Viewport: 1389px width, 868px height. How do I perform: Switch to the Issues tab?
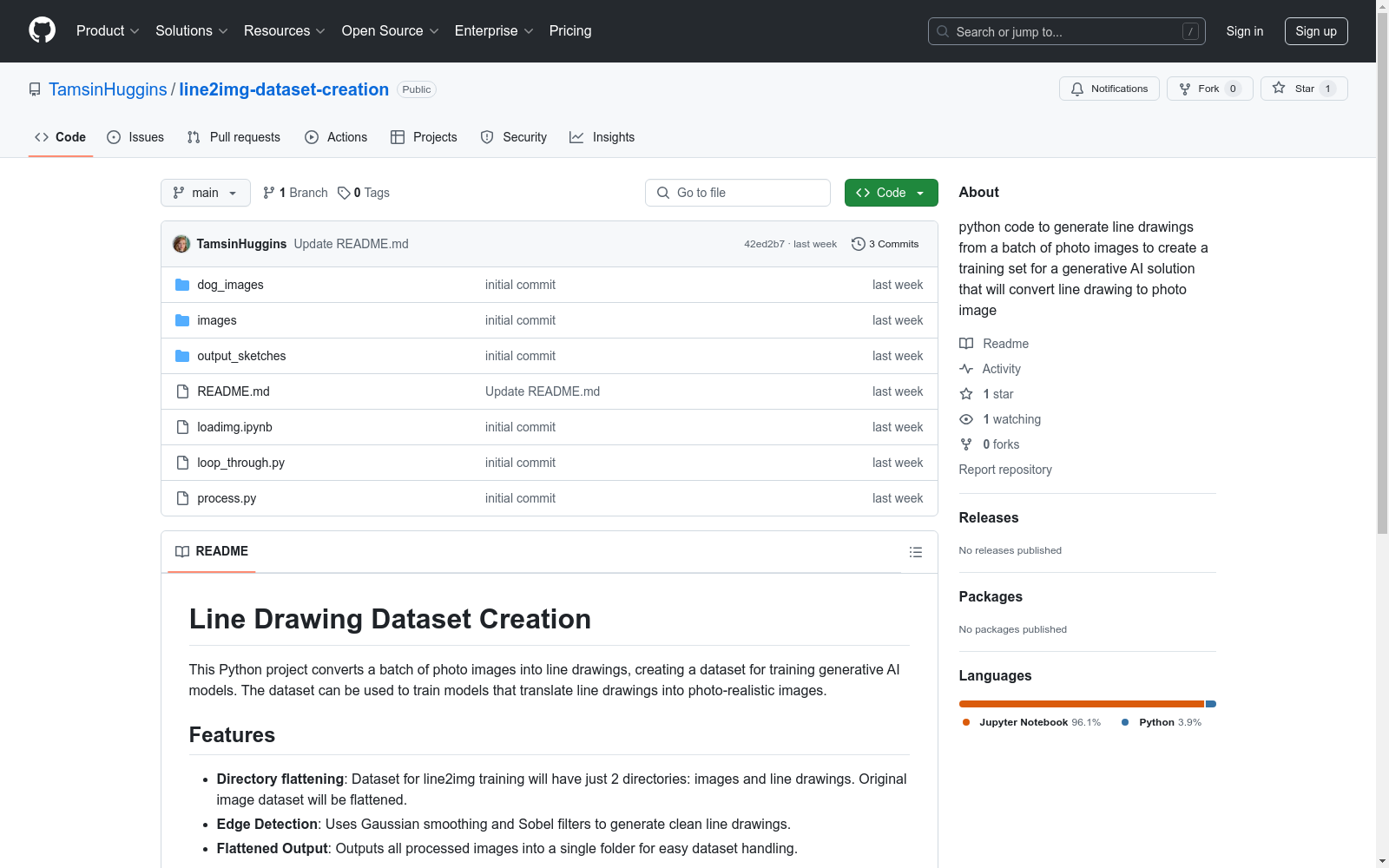pos(135,137)
